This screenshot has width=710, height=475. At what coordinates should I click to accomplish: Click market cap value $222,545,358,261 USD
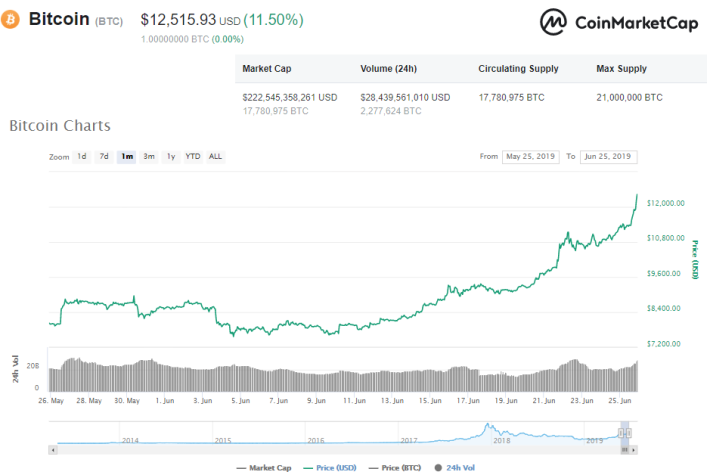click(290, 97)
